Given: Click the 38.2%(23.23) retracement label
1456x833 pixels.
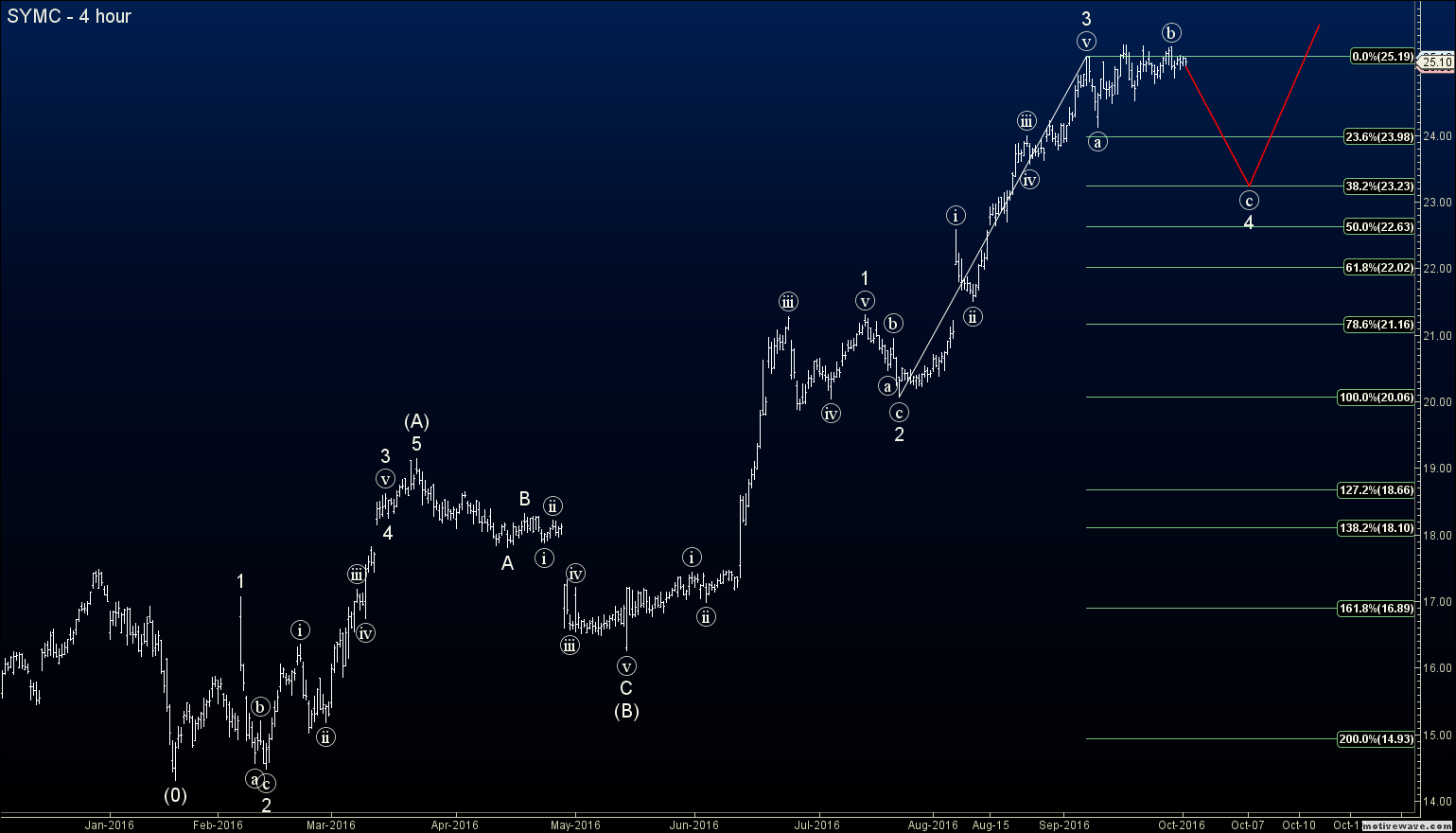Looking at the screenshot, I should (1379, 186).
